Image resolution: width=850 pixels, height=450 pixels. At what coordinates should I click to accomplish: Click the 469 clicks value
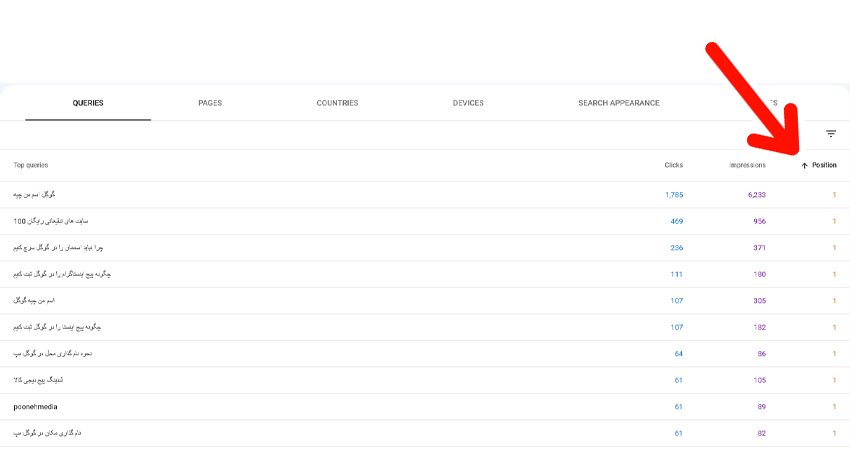click(677, 221)
